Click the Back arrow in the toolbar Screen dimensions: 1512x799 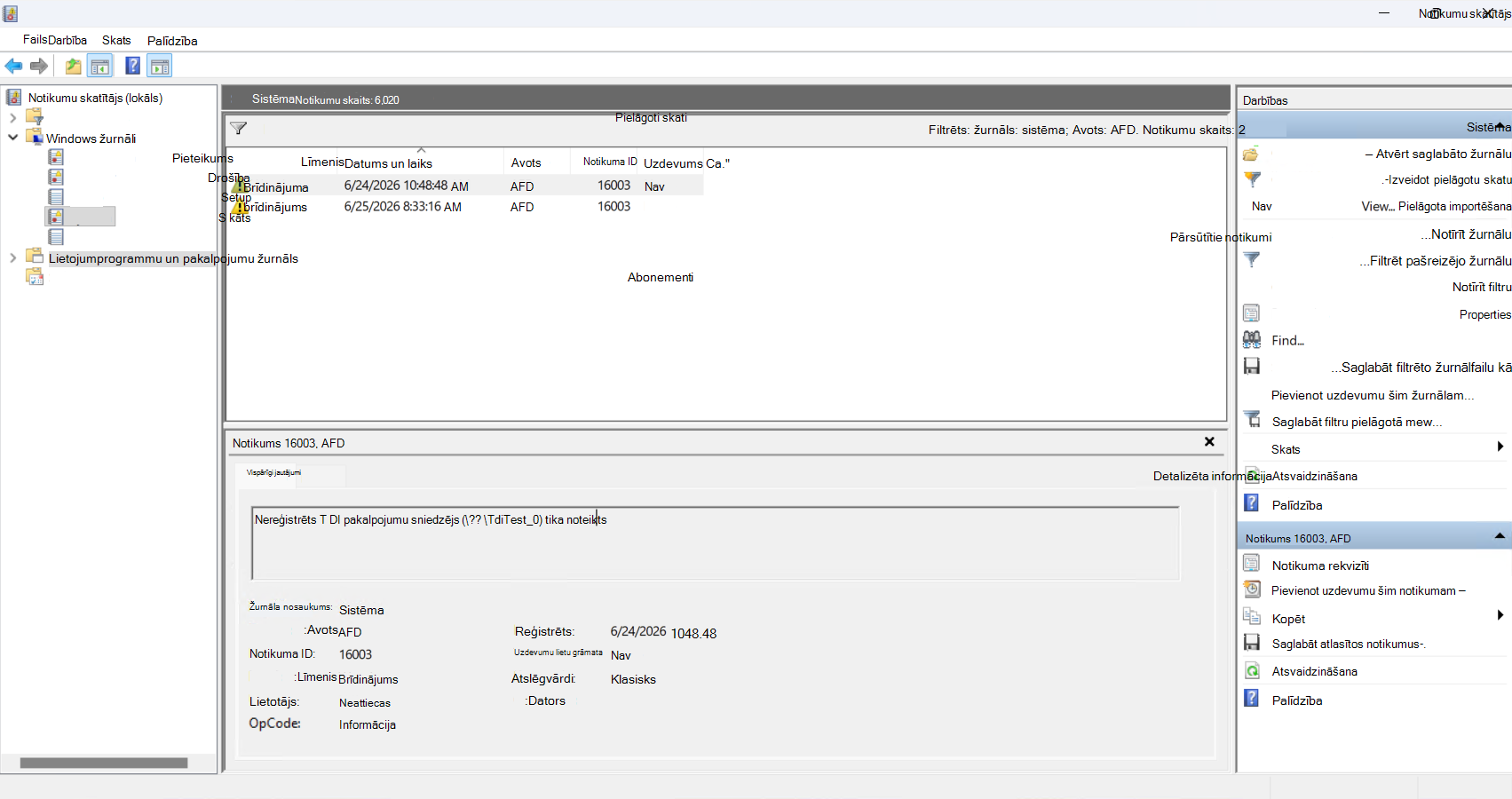click(13, 66)
